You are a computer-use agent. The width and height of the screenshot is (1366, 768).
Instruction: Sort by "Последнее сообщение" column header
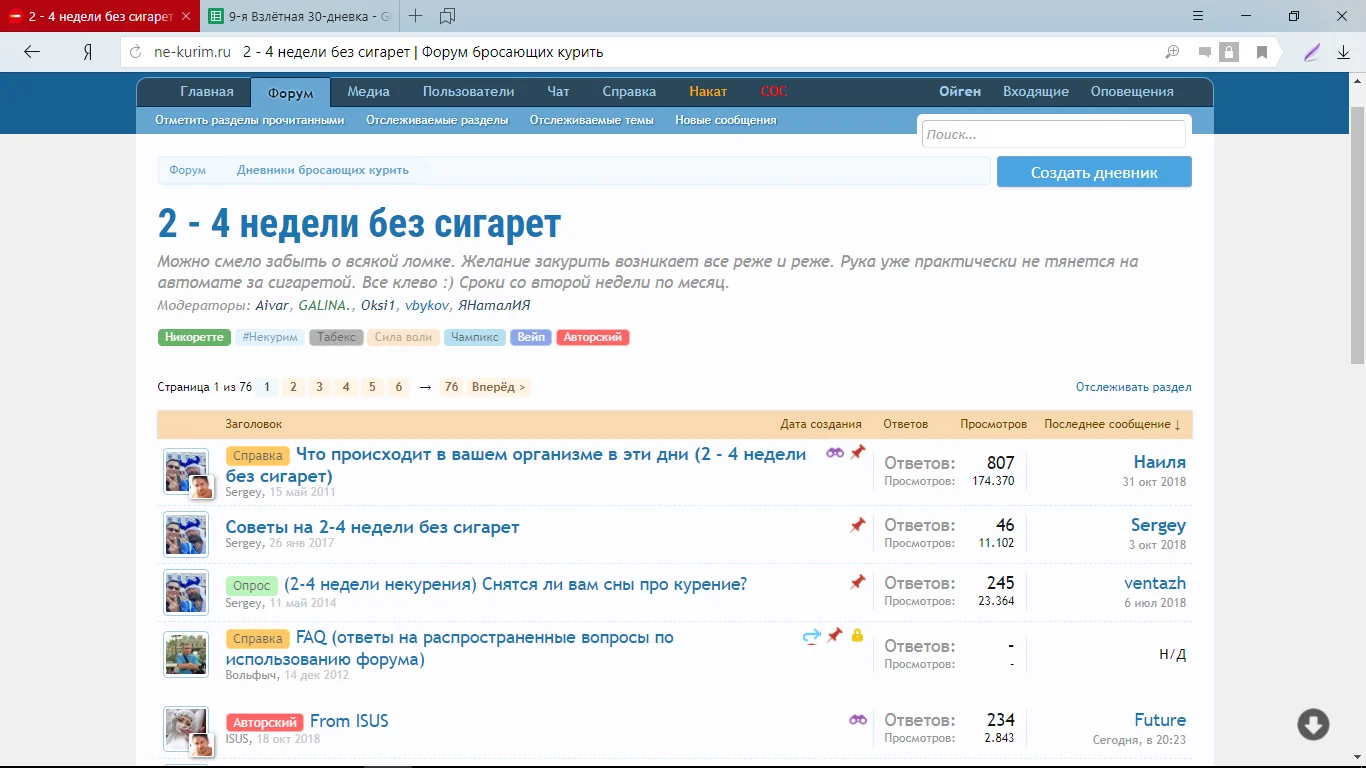[1112, 424]
